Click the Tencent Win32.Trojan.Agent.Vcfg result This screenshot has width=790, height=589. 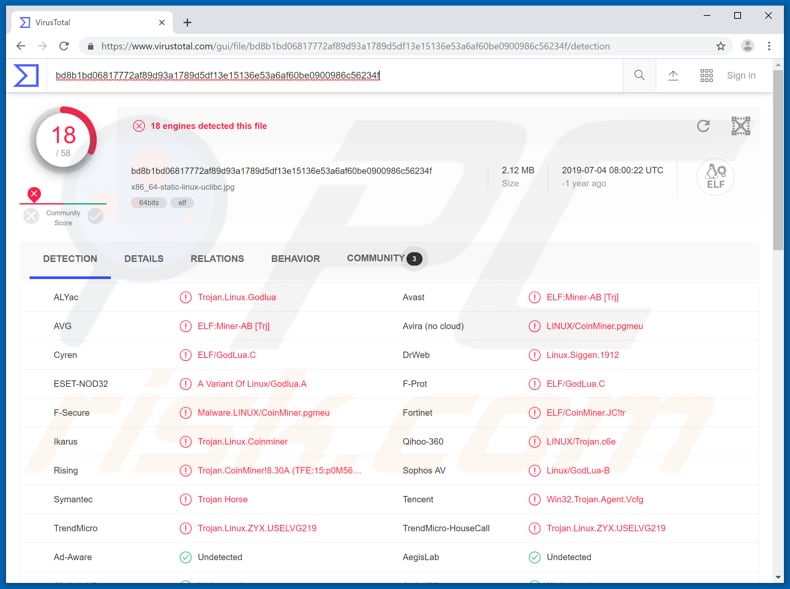[x=595, y=499]
